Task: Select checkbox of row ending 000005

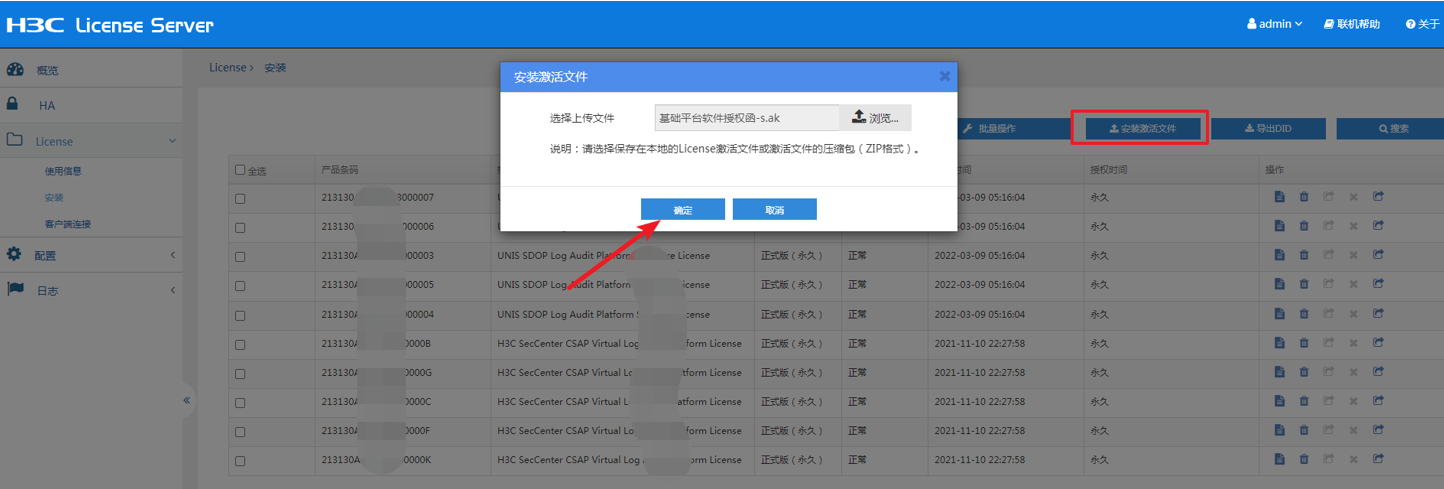Action: (x=240, y=286)
